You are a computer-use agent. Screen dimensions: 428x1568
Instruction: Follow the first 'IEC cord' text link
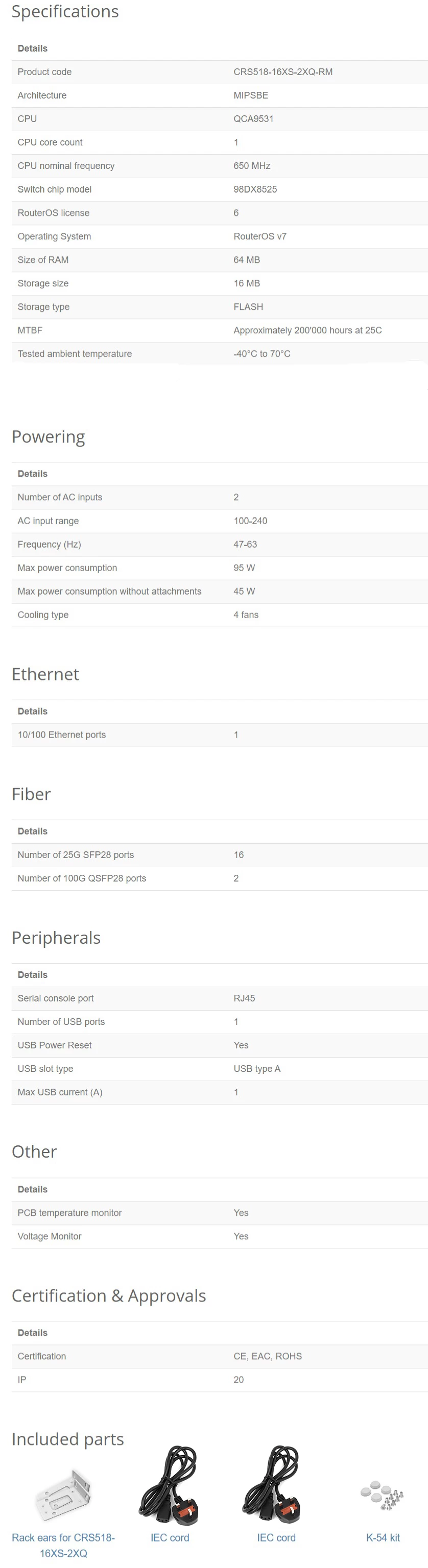click(170, 1537)
